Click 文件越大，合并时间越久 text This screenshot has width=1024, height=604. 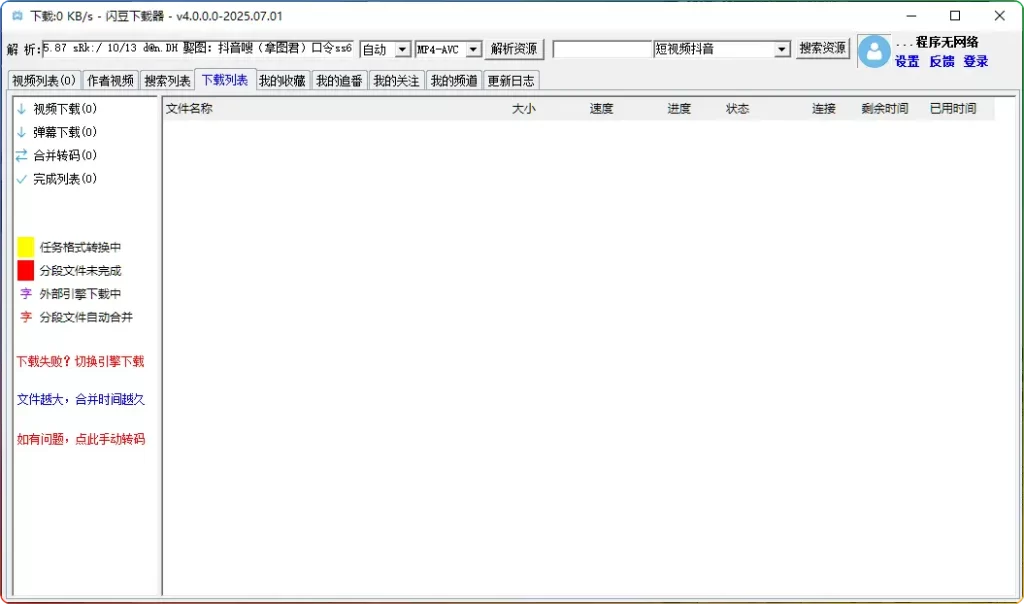click(x=81, y=400)
